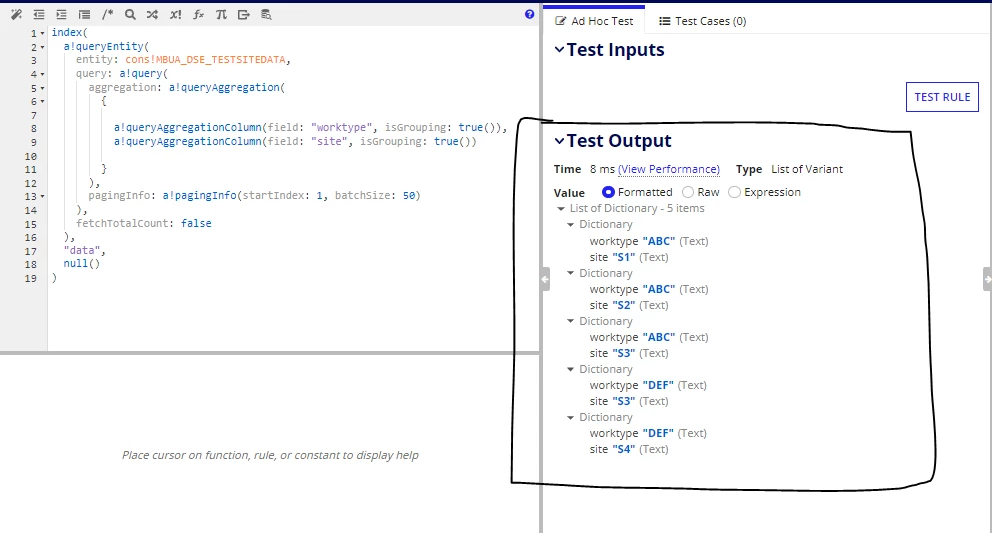Select the Raw value radio button
Viewport: 992px width, 533px height.
(x=688, y=192)
